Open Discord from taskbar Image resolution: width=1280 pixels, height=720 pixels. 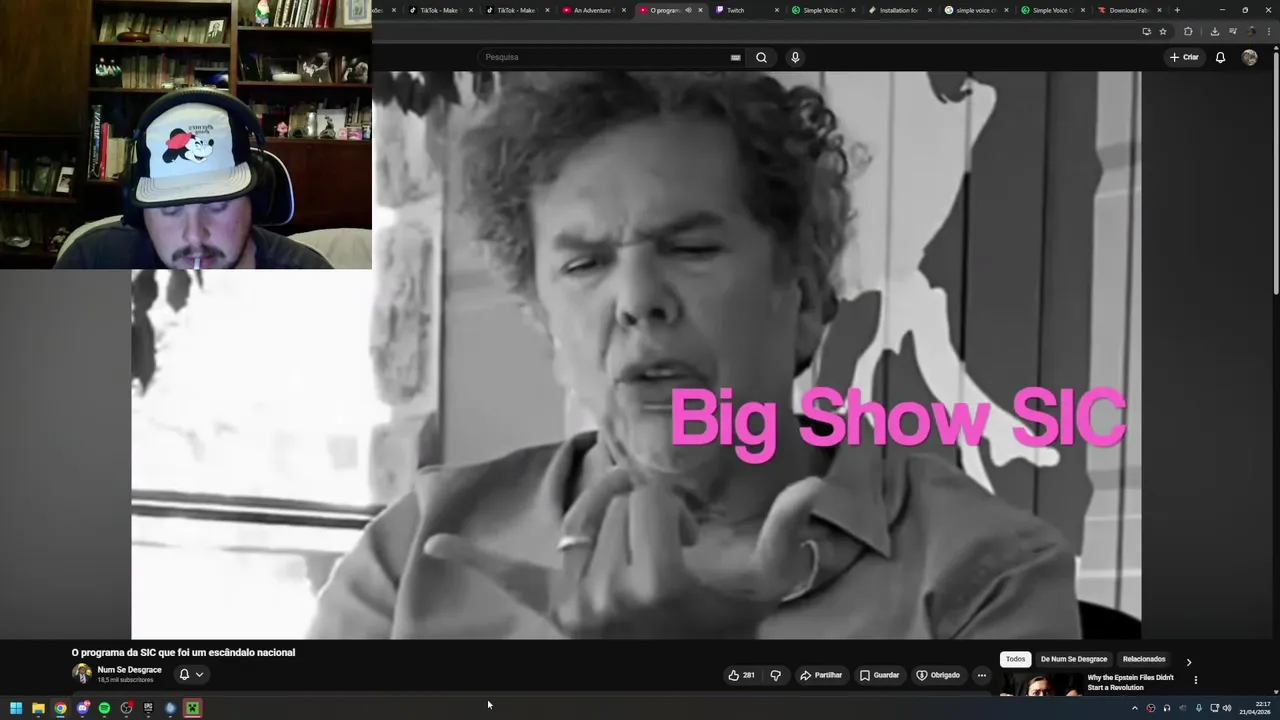(x=82, y=708)
